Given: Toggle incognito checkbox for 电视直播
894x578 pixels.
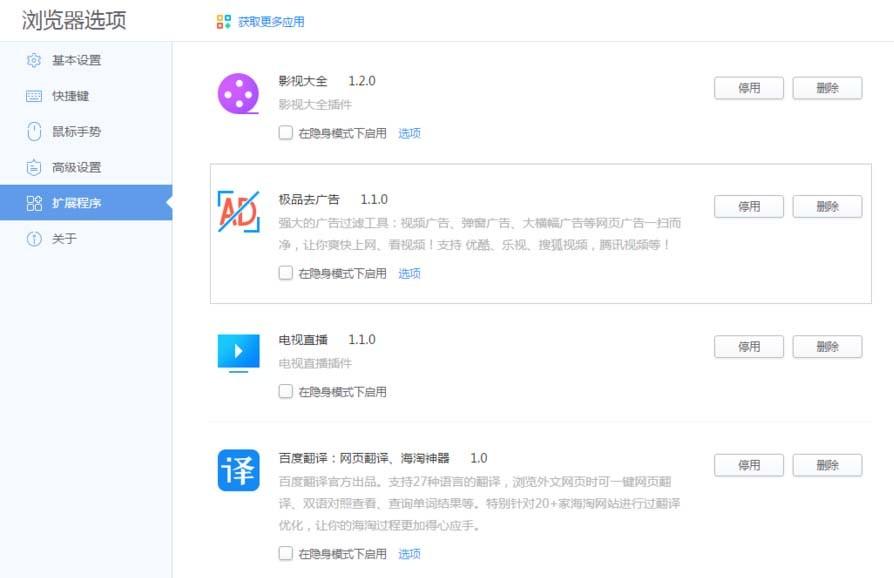Looking at the screenshot, I should point(285,391).
